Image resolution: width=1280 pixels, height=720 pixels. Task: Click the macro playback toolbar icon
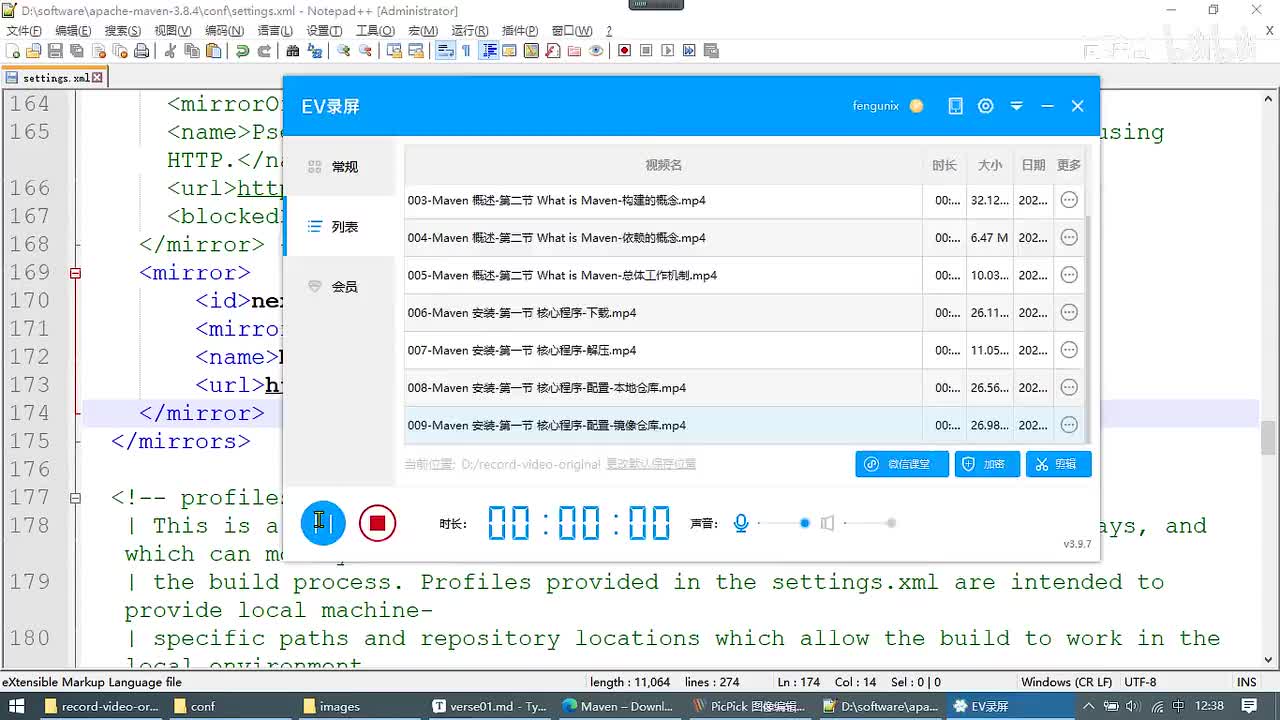[x=668, y=51]
